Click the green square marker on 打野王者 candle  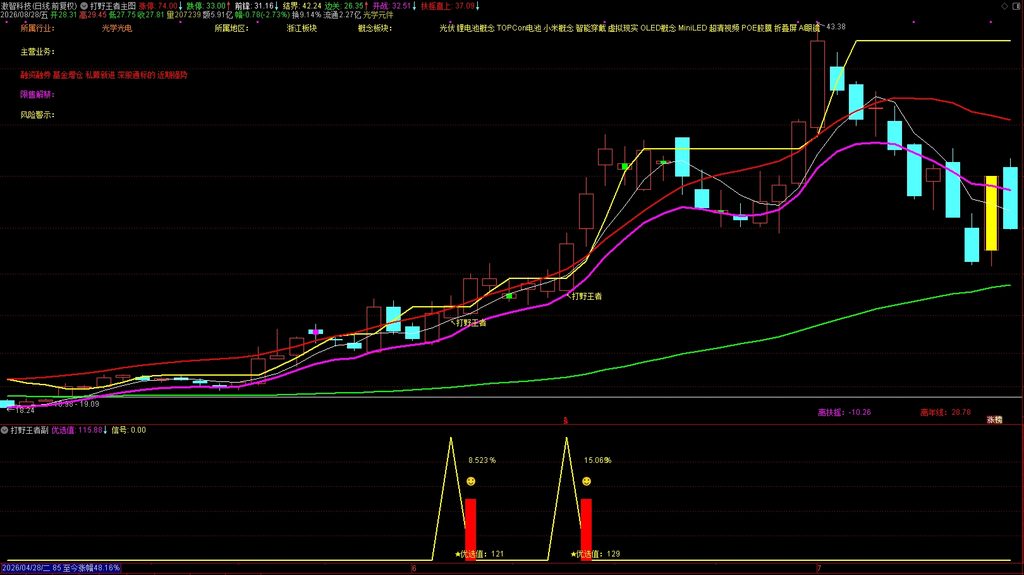[509, 296]
